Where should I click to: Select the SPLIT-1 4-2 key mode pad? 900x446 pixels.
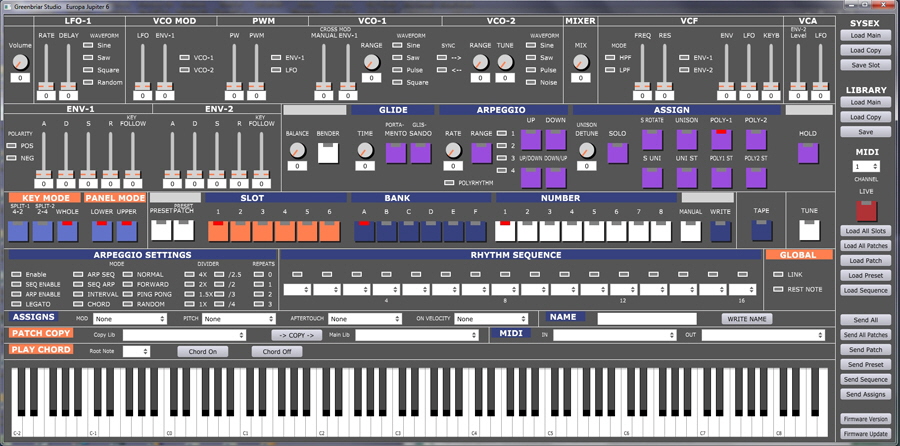[x=18, y=231]
